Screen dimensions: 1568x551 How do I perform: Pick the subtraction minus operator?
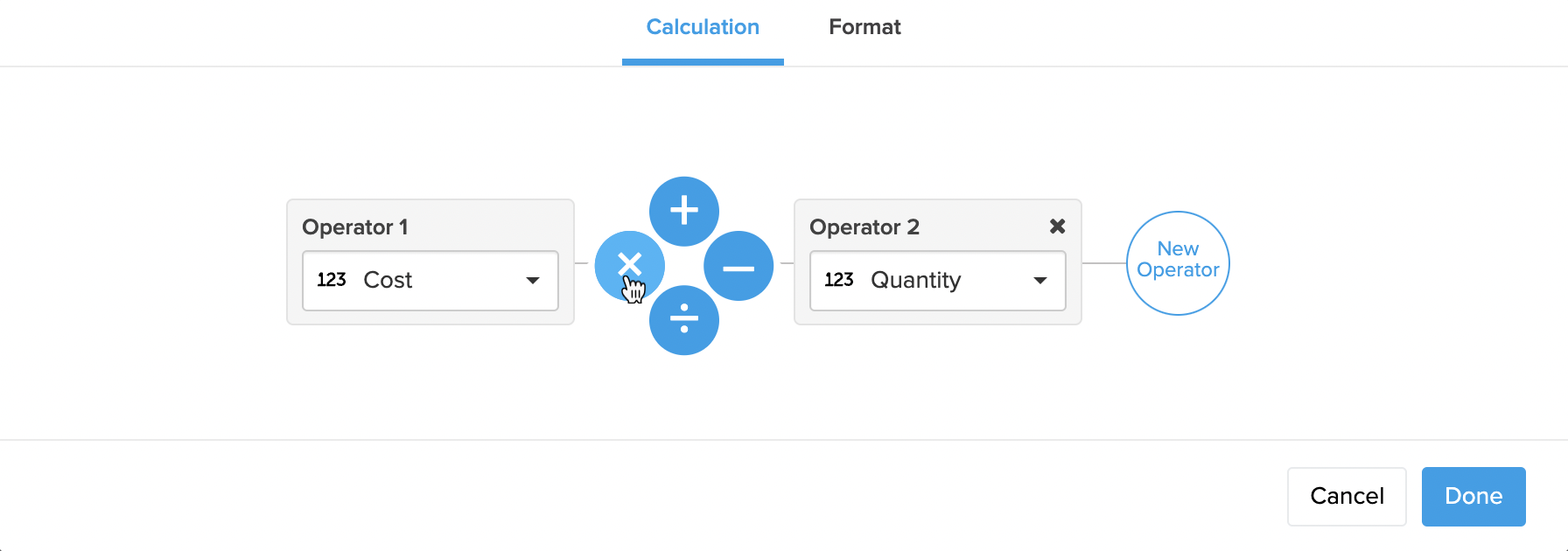click(738, 267)
